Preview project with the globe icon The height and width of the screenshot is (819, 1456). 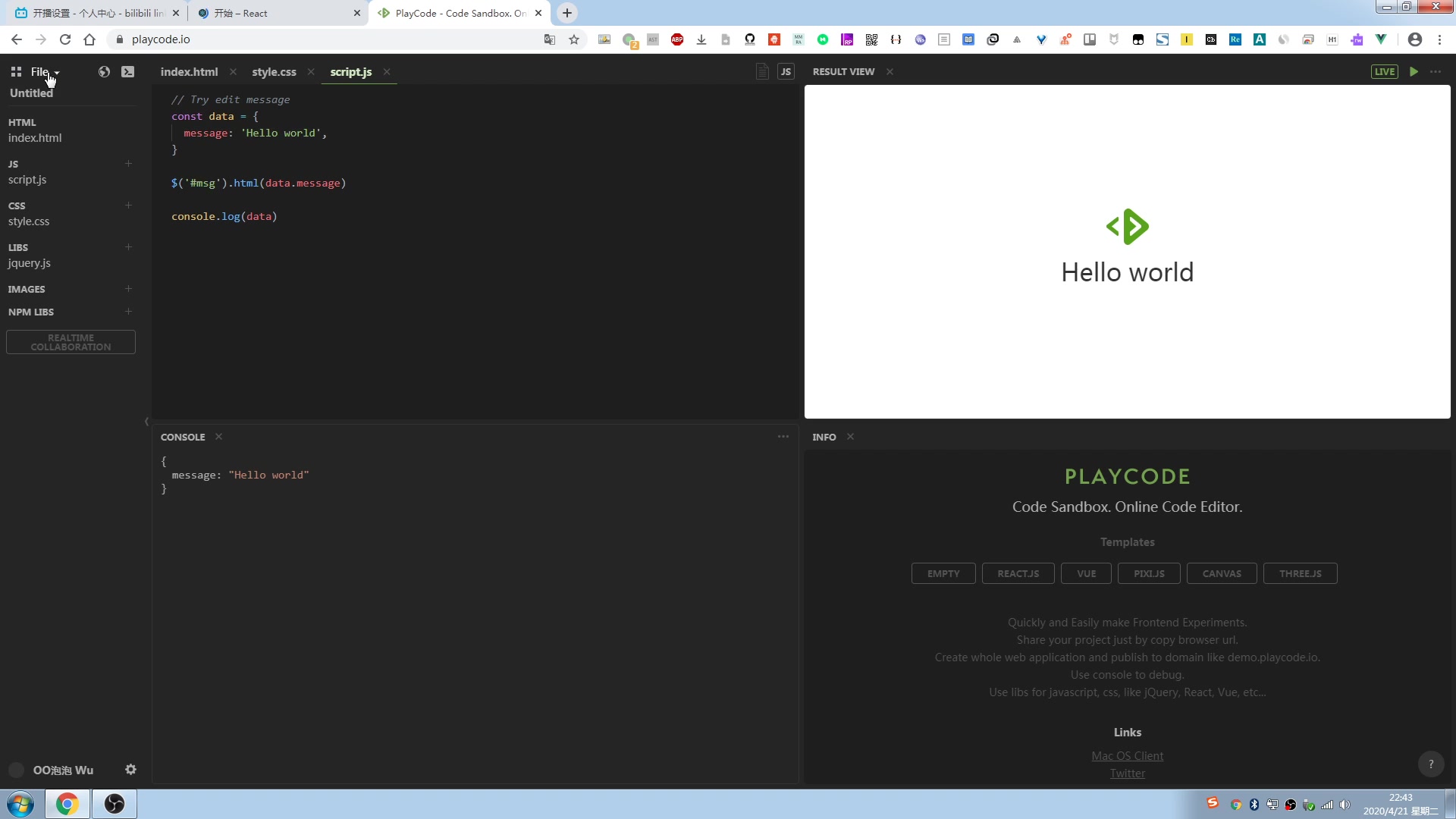[x=103, y=71]
